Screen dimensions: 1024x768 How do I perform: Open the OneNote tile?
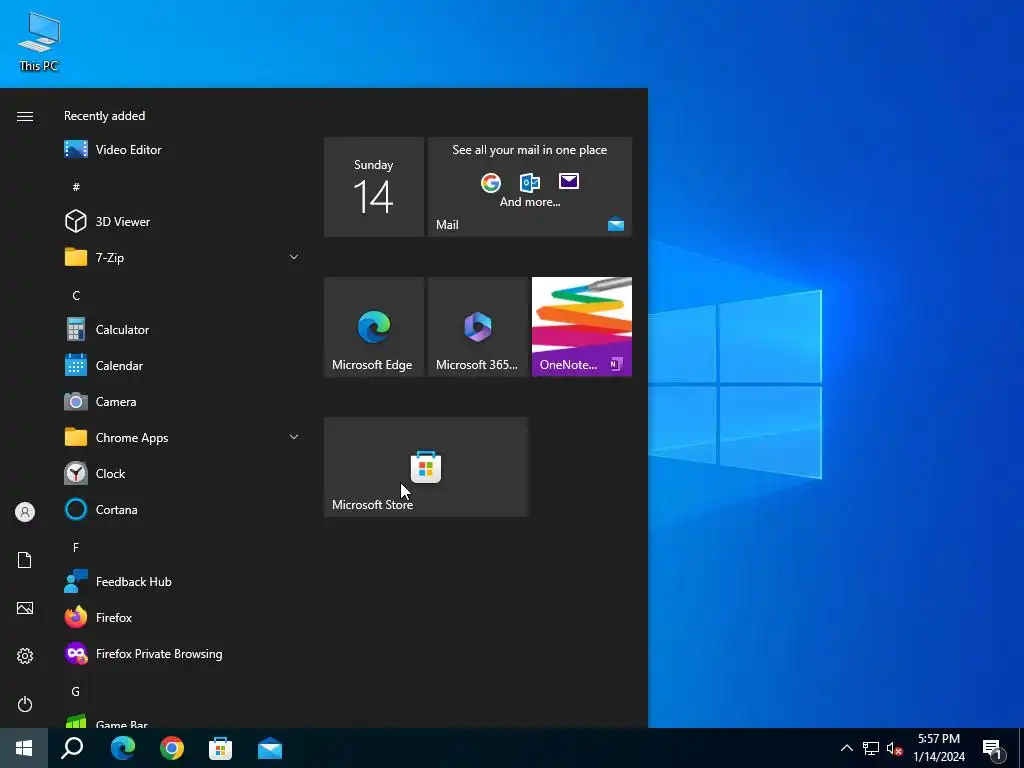pyautogui.click(x=582, y=327)
